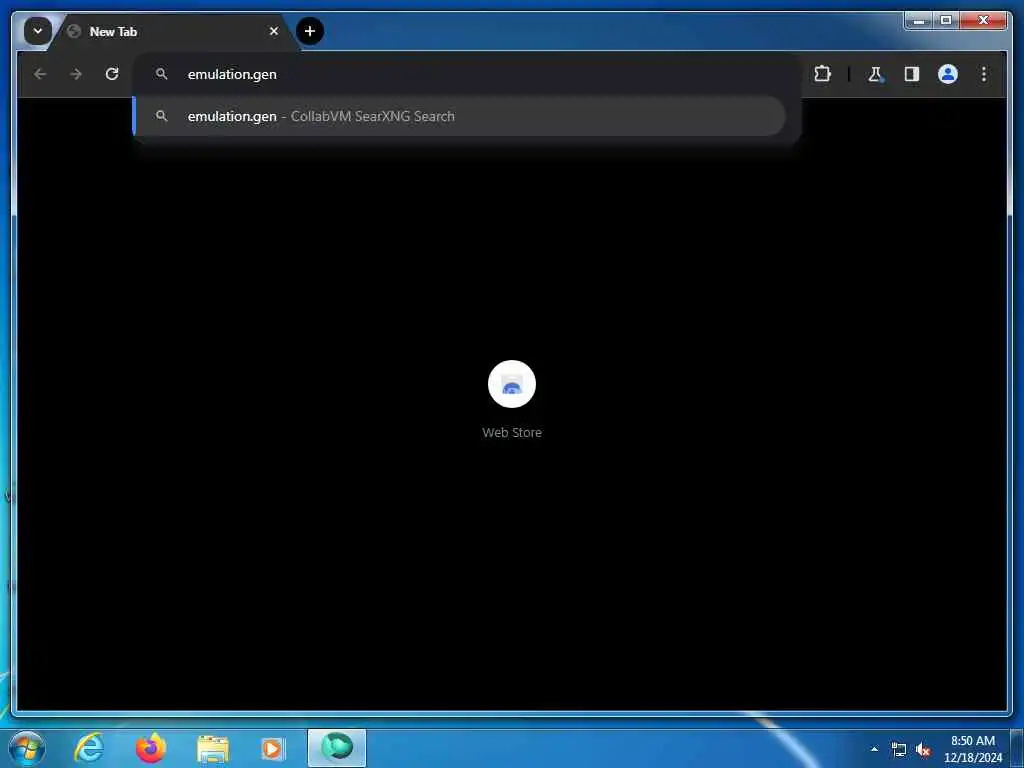Toggle the side panel icon
The image size is (1024, 768).
[912, 74]
